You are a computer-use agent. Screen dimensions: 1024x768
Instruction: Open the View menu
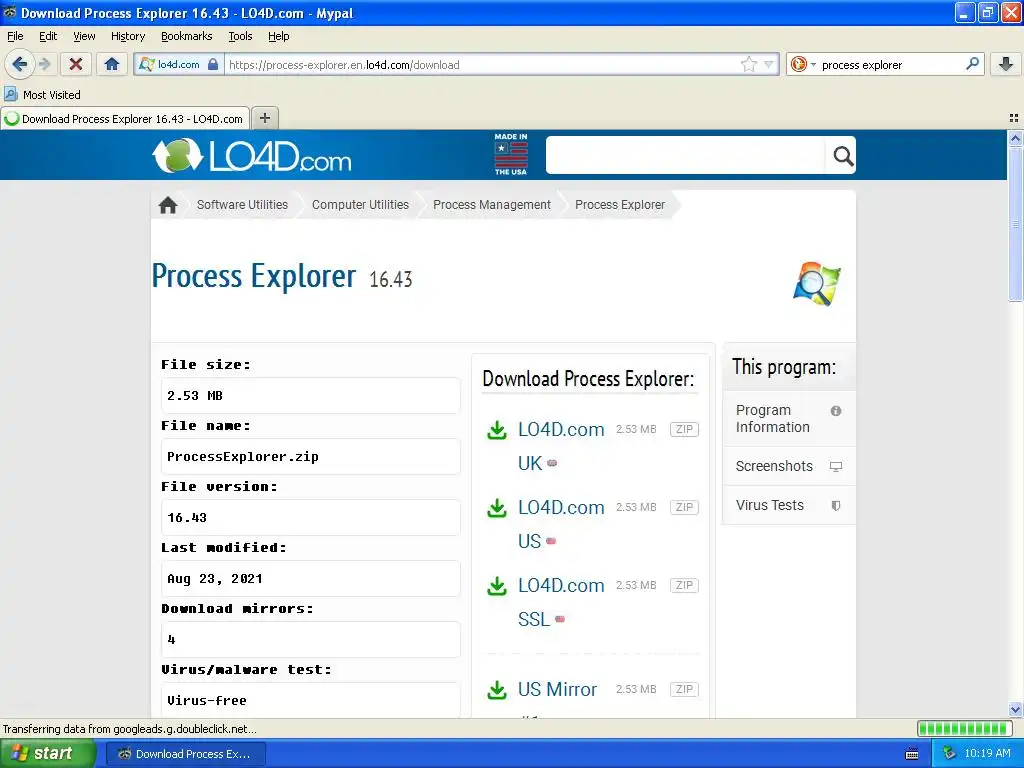click(84, 36)
